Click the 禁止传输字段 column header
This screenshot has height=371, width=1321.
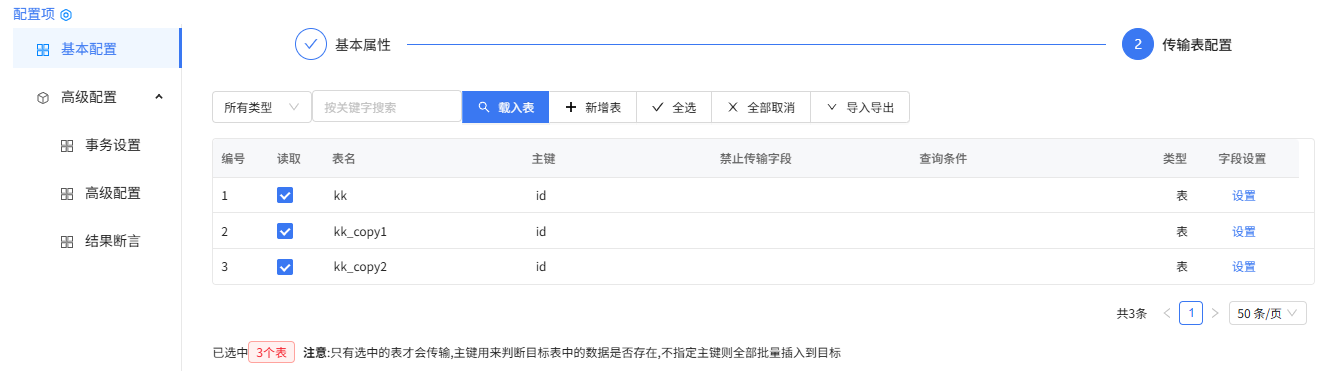pos(756,159)
